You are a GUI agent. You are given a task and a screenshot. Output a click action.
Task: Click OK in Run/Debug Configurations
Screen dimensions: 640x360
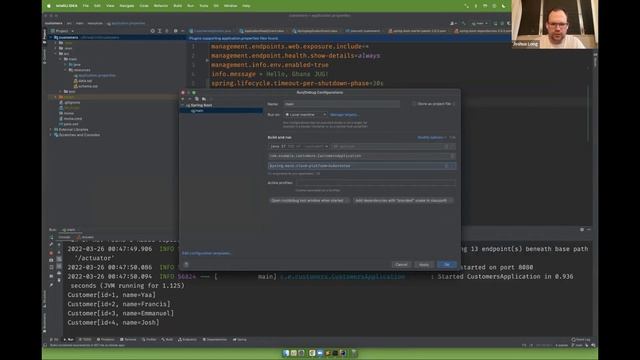pos(447,264)
